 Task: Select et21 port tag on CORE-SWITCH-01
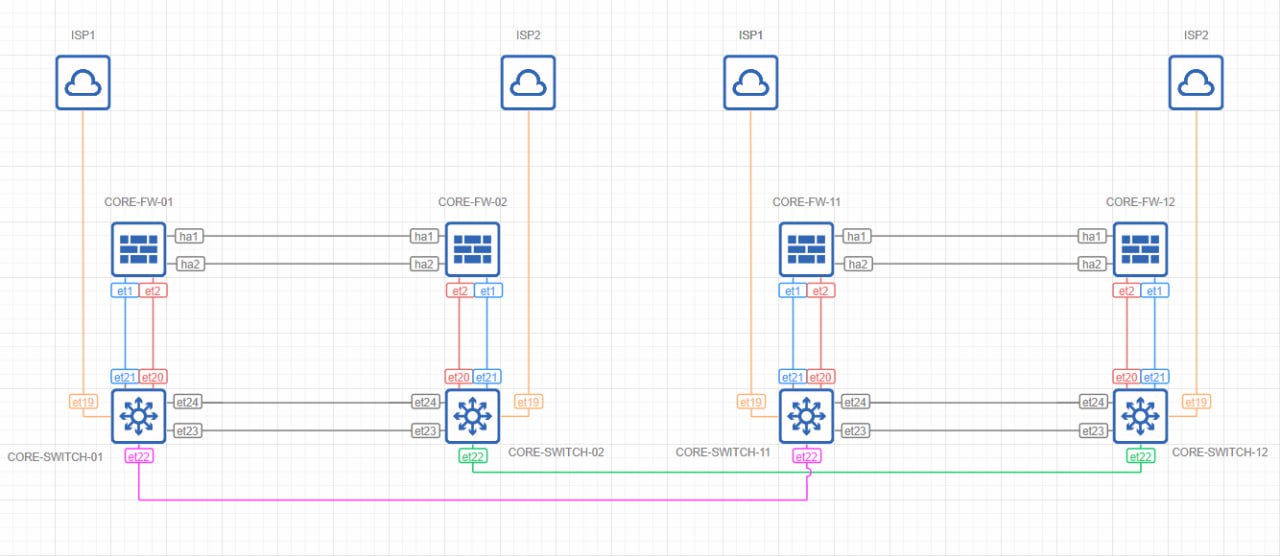click(125, 377)
